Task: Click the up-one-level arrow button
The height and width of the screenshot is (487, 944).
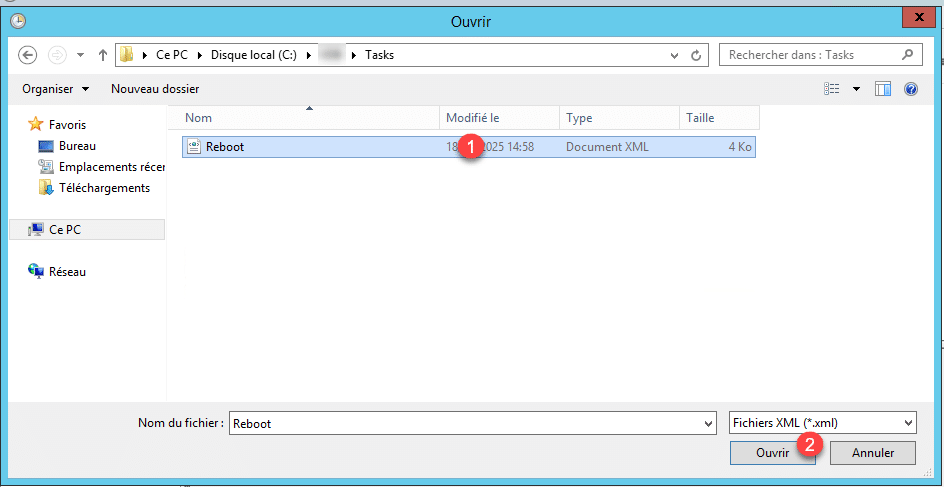Action: pos(102,55)
